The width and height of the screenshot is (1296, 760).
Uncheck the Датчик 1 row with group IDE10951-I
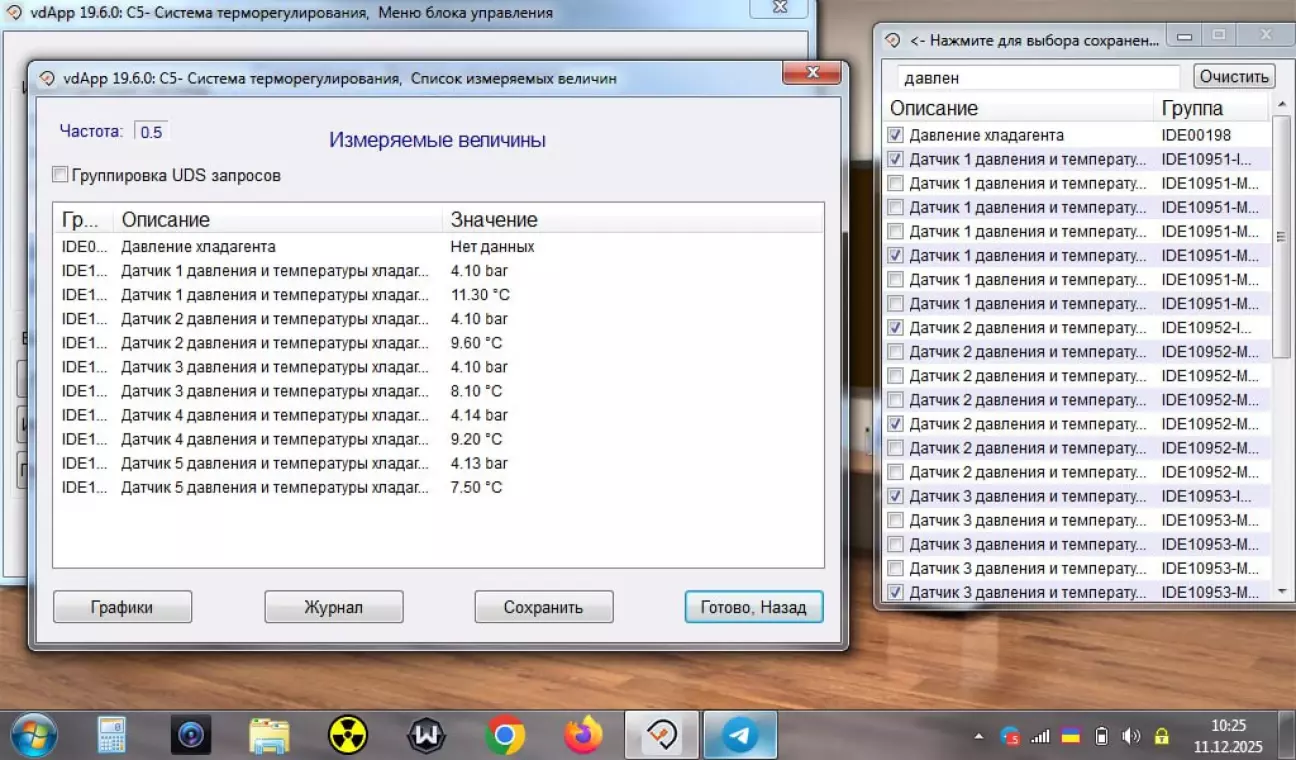tap(896, 159)
